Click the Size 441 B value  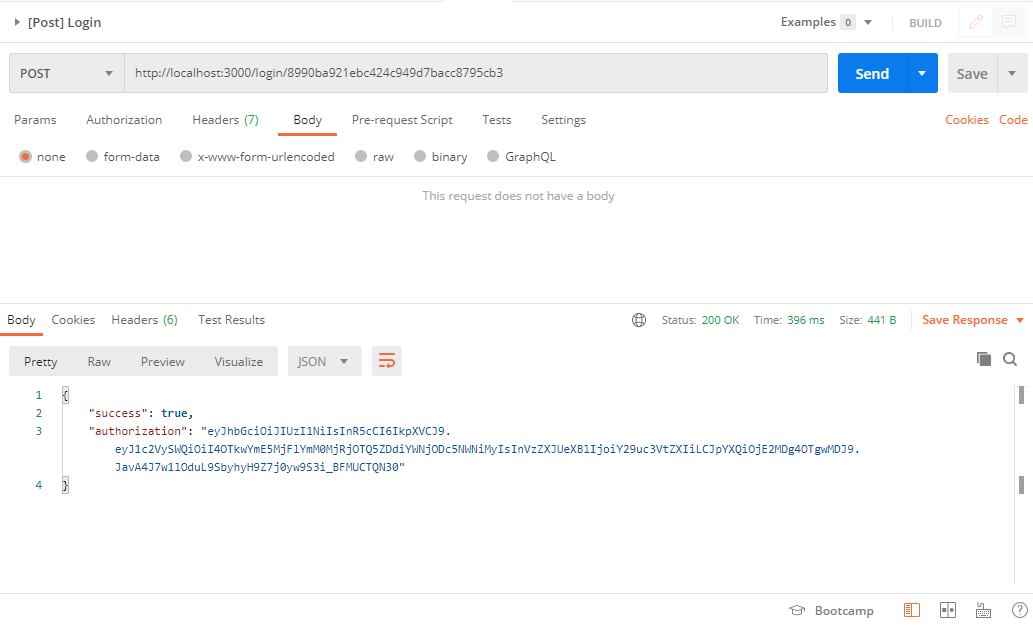pyautogui.click(x=881, y=320)
